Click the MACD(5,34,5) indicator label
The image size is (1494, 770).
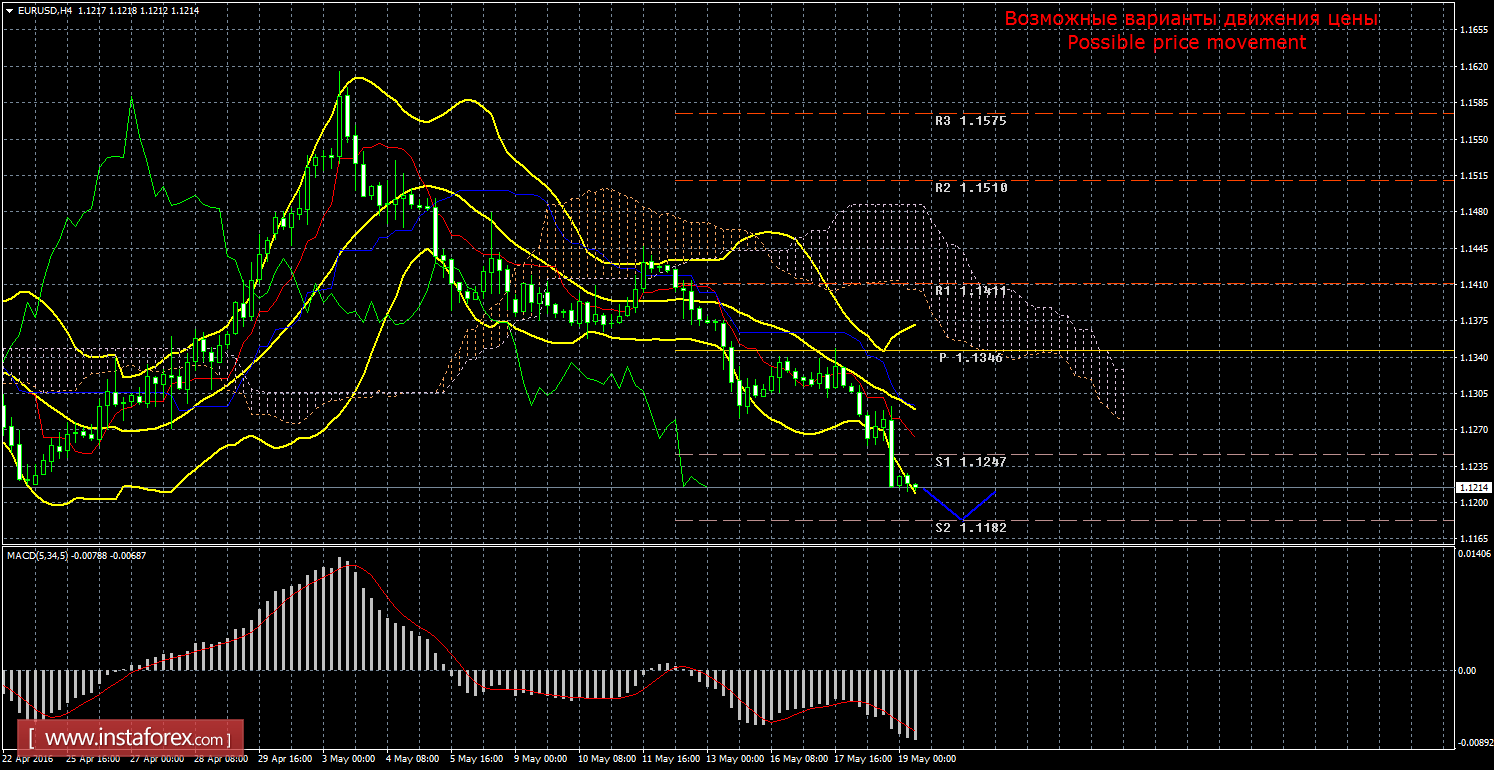tap(38, 555)
